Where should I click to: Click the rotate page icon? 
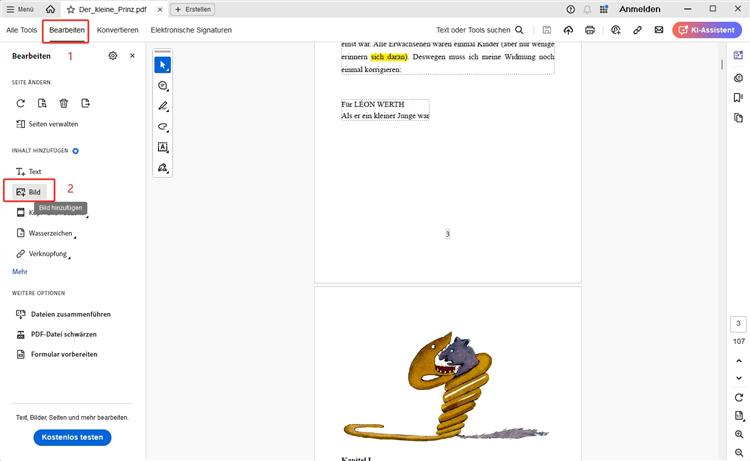click(20, 103)
